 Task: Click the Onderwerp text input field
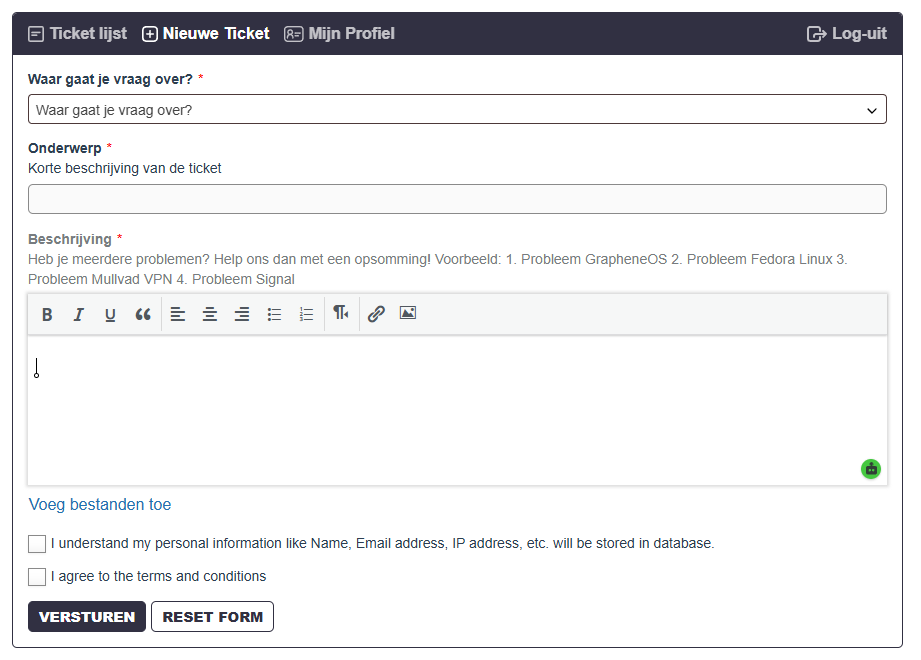coord(457,199)
